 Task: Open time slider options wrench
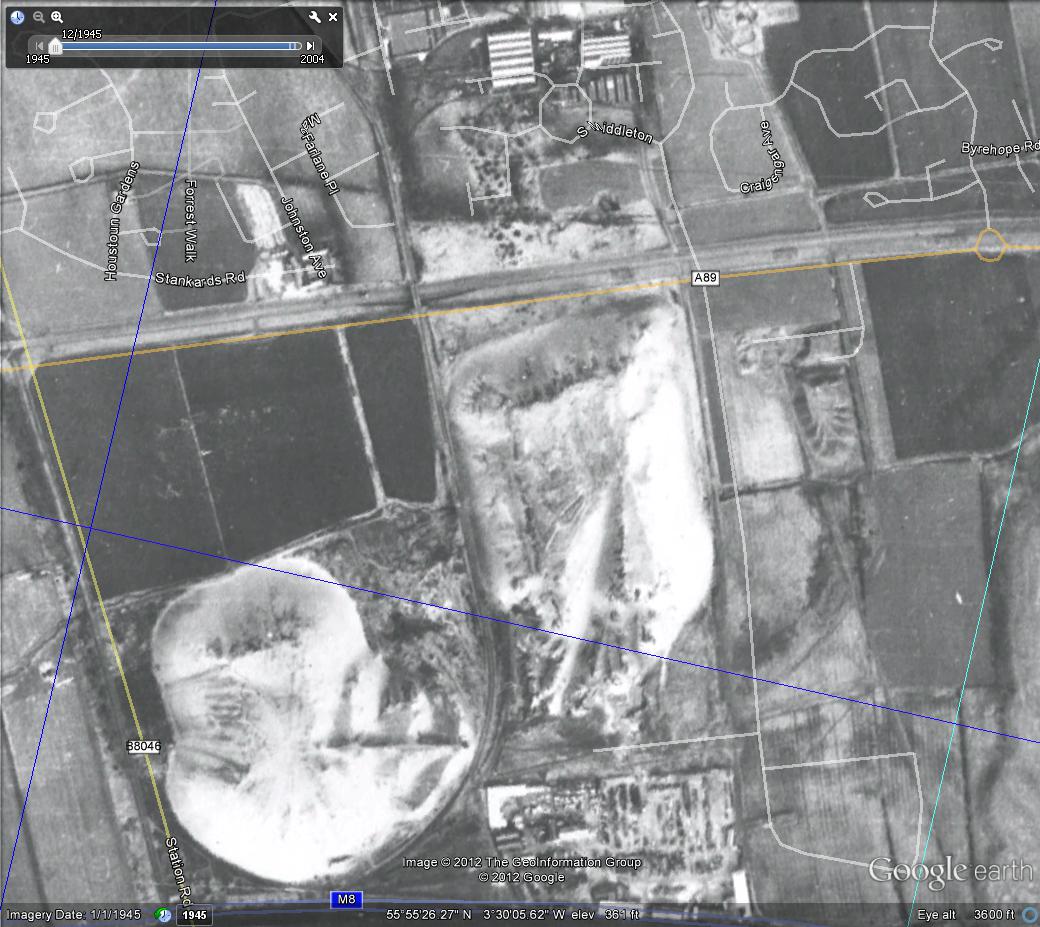coord(314,17)
